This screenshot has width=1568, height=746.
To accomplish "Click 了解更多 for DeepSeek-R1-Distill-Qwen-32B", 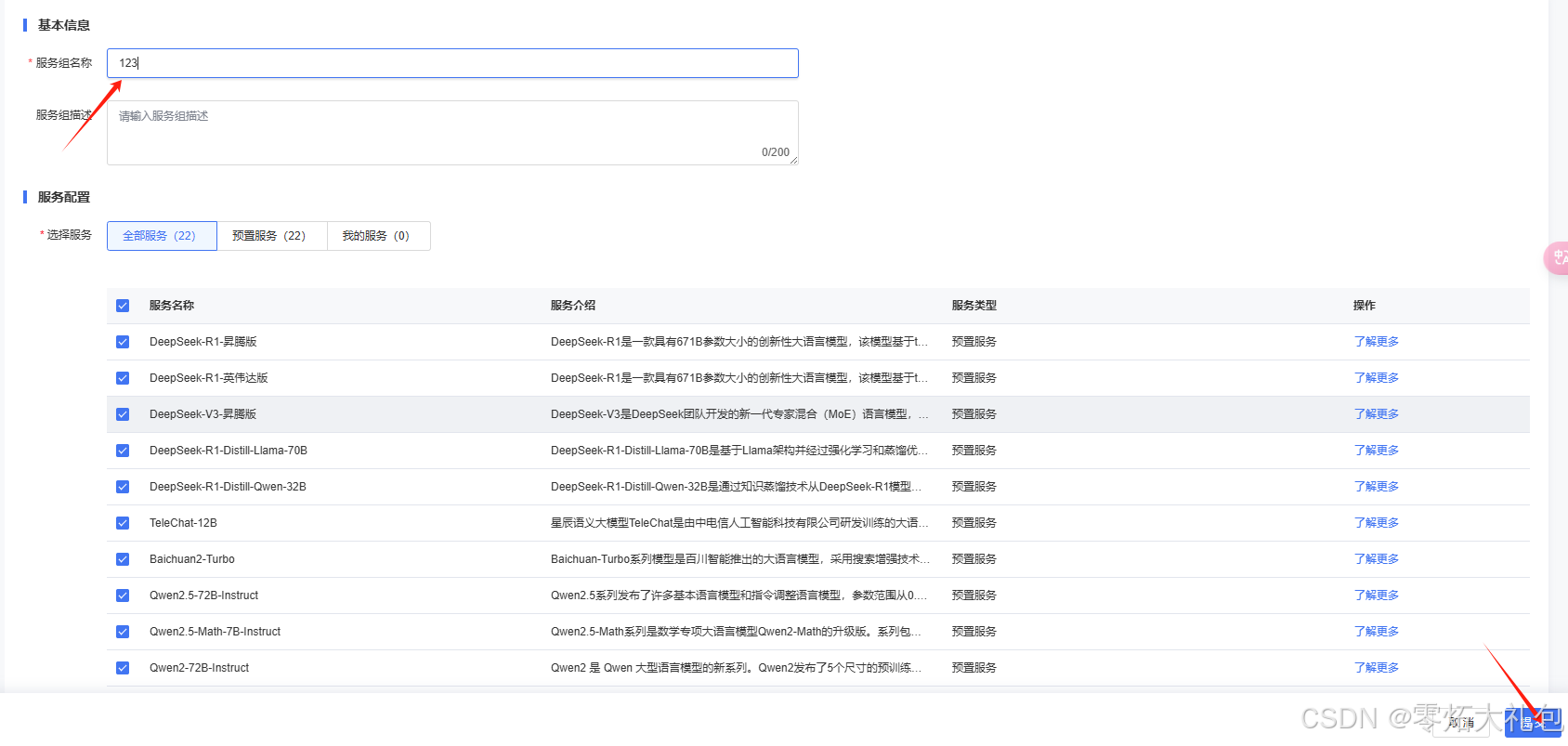I will pyautogui.click(x=1376, y=487).
